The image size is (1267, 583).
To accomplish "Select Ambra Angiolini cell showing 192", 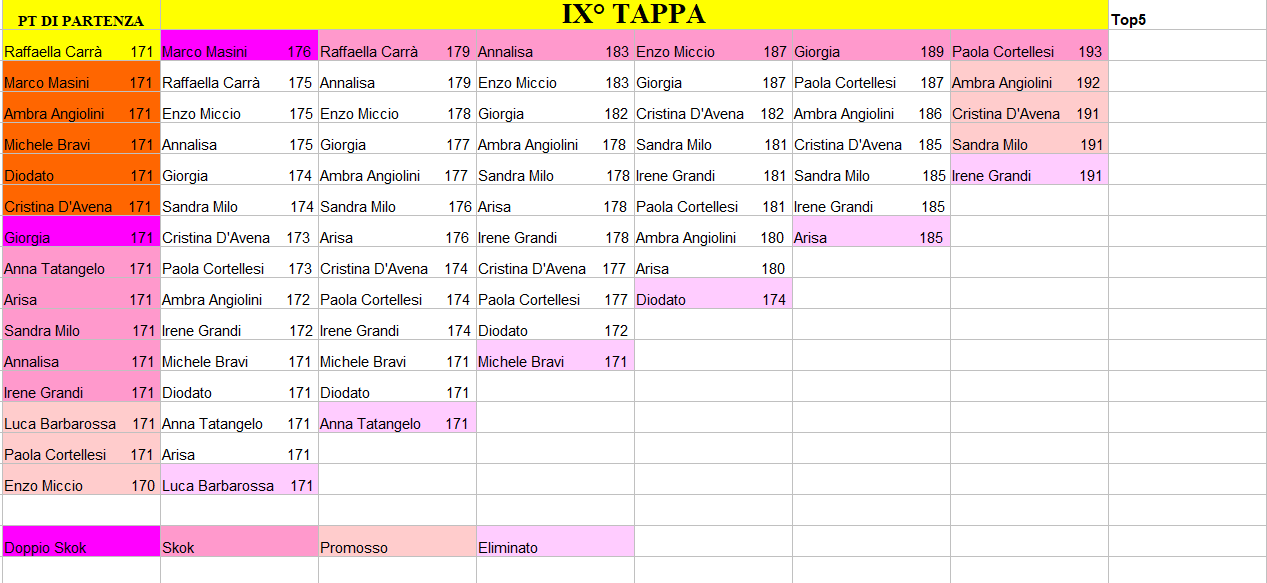I will coord(1028,83).
